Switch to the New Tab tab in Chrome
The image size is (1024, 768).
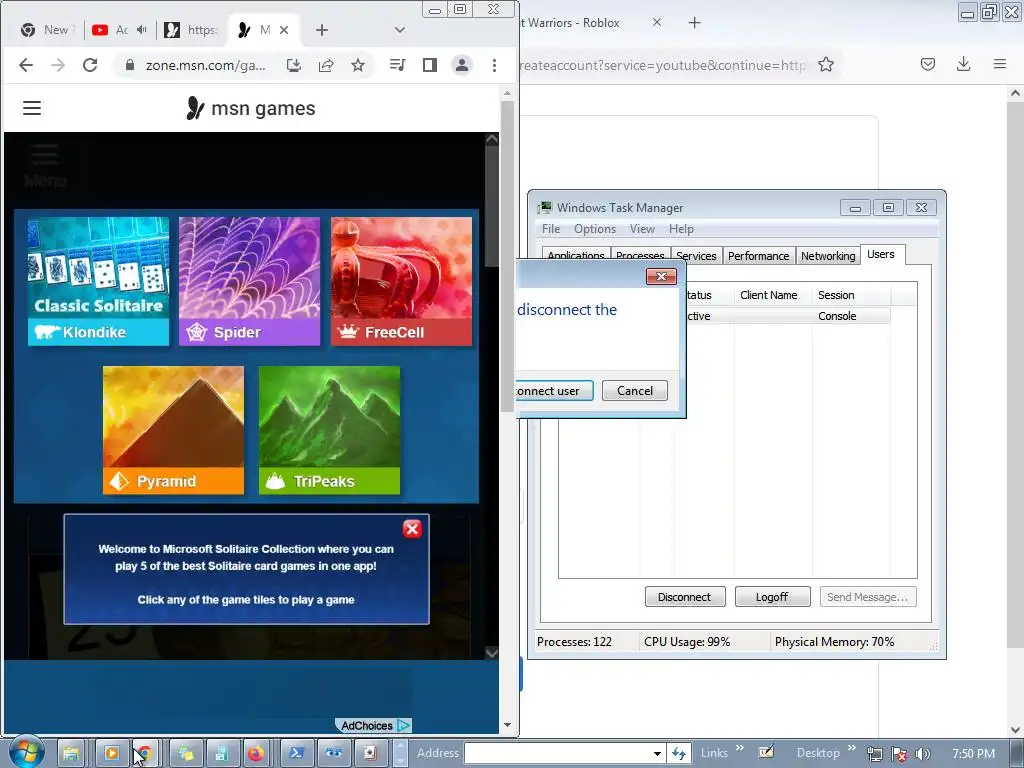[47, 29]
